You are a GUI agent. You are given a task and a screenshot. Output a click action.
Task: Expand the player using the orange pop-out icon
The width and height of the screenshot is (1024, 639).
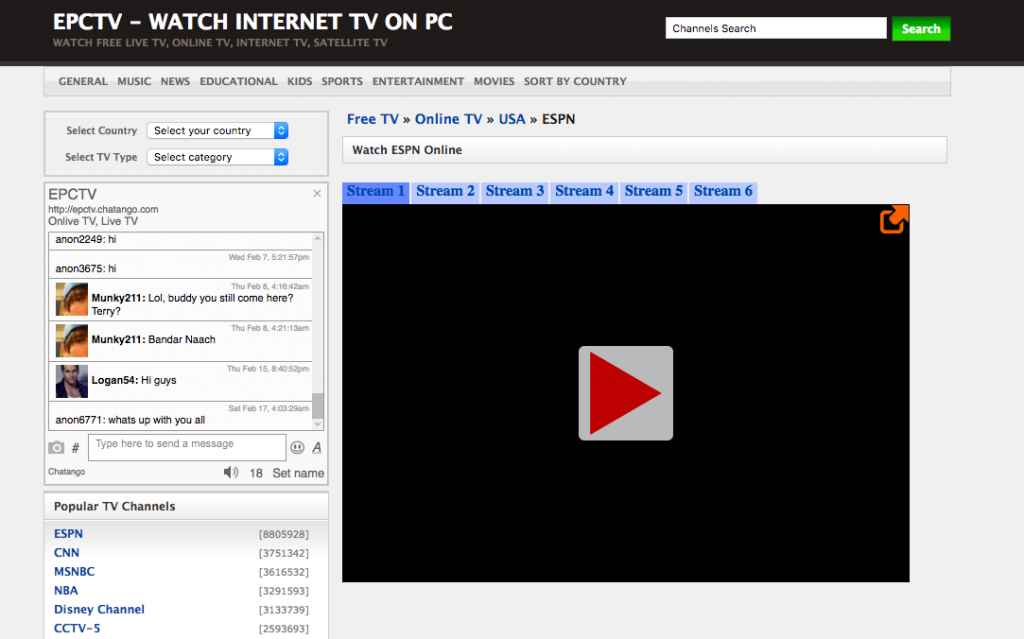coord(893,219)
